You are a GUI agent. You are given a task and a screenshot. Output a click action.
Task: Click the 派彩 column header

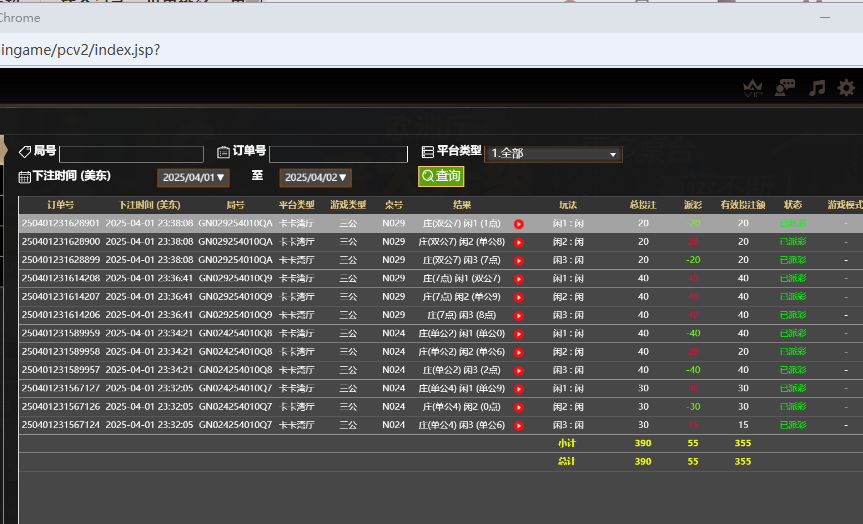(x=692, y=205)
